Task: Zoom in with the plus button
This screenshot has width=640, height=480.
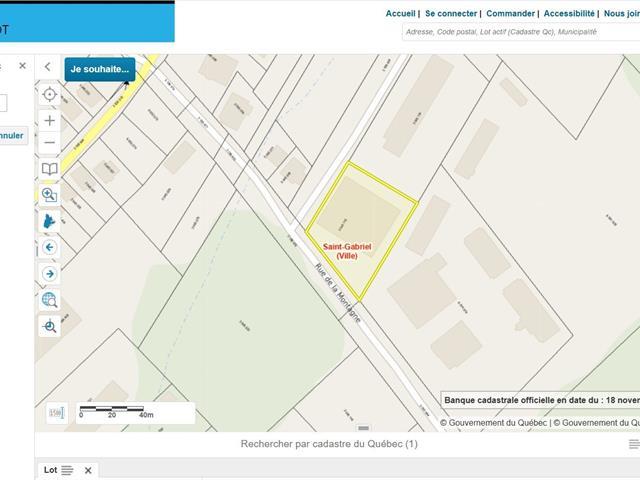Action: (49, 120)
